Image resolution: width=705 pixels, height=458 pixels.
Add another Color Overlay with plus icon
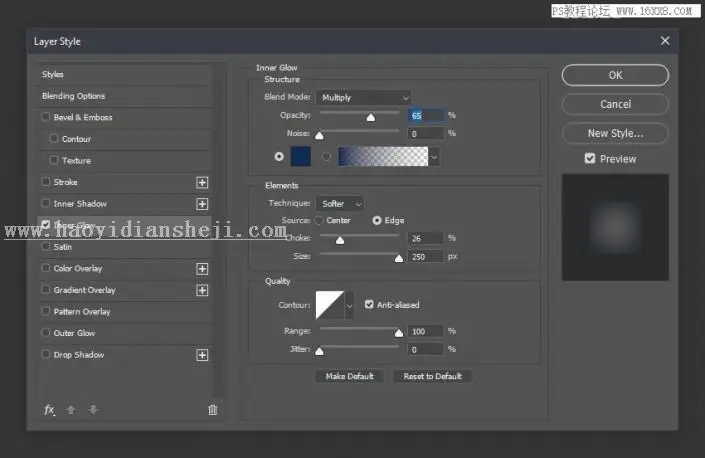pos(202,269)
